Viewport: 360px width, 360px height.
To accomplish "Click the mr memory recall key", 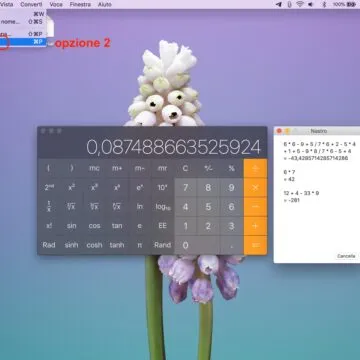I will point(162,168).
